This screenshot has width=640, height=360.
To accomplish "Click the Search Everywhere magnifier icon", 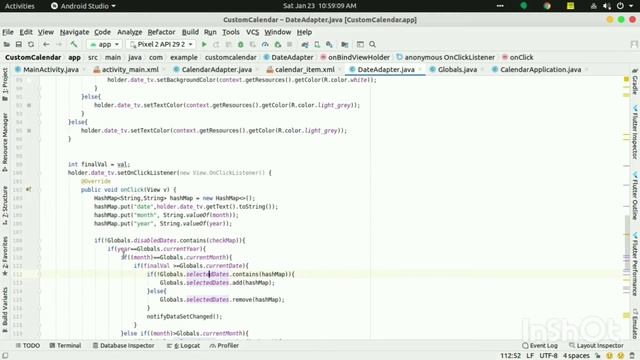I will pos(372,44).
